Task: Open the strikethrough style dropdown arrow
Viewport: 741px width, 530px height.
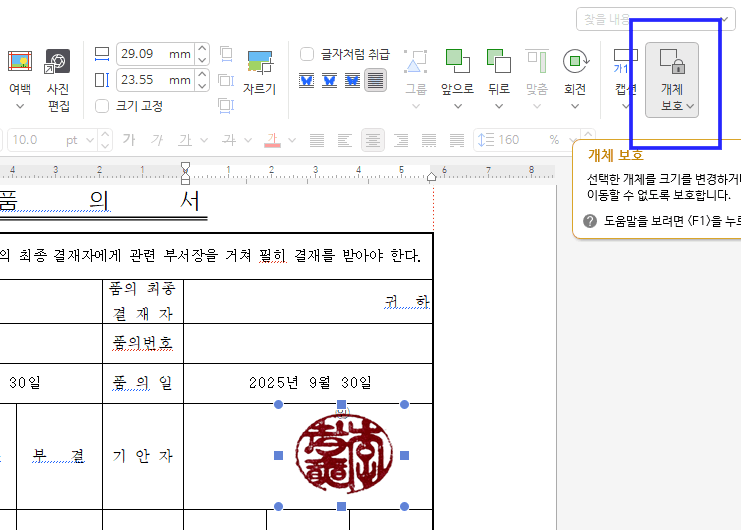Action: tap(248, 140)
